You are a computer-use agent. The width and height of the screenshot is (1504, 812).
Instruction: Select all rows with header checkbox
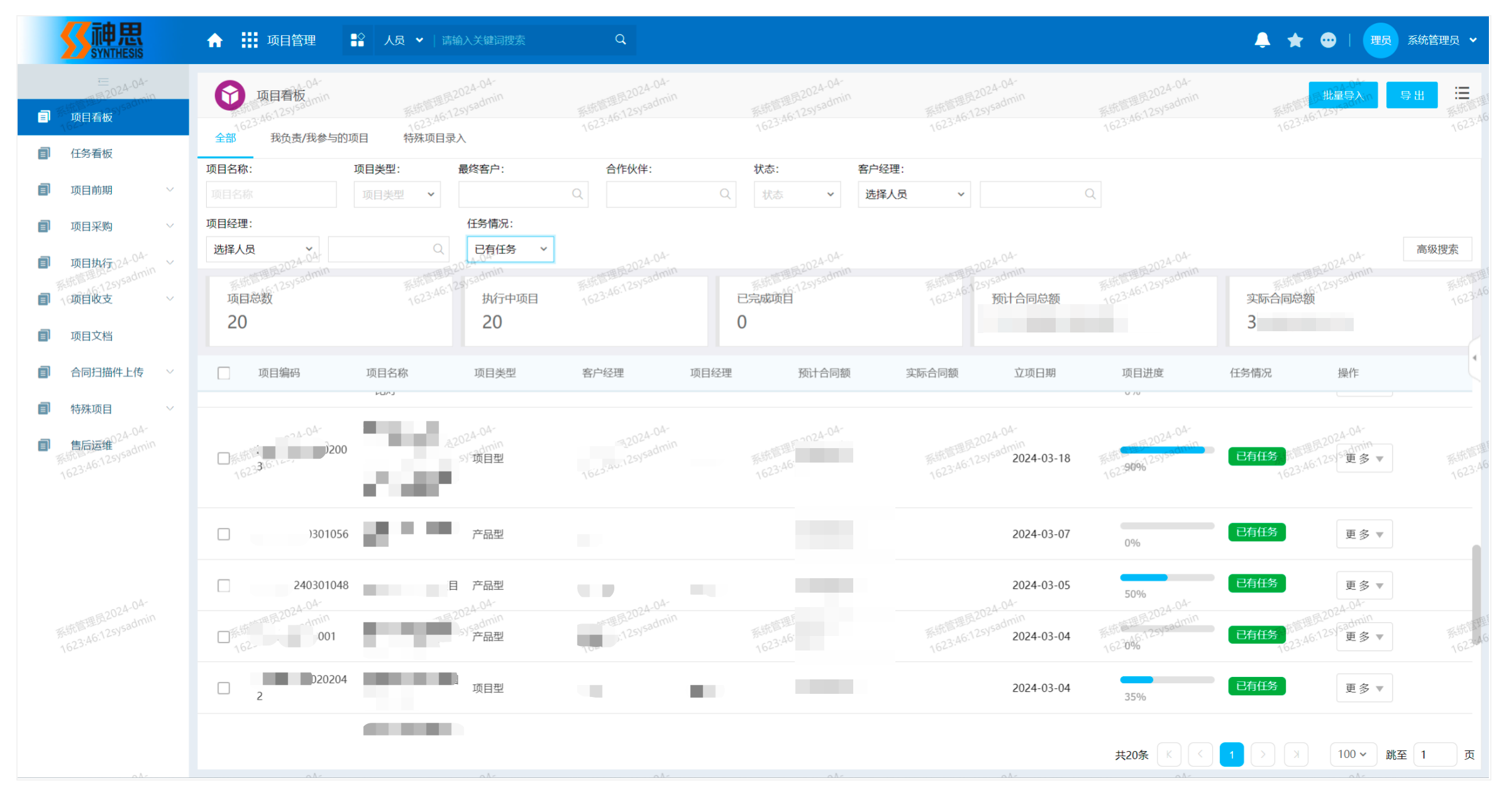pos(224,373)
